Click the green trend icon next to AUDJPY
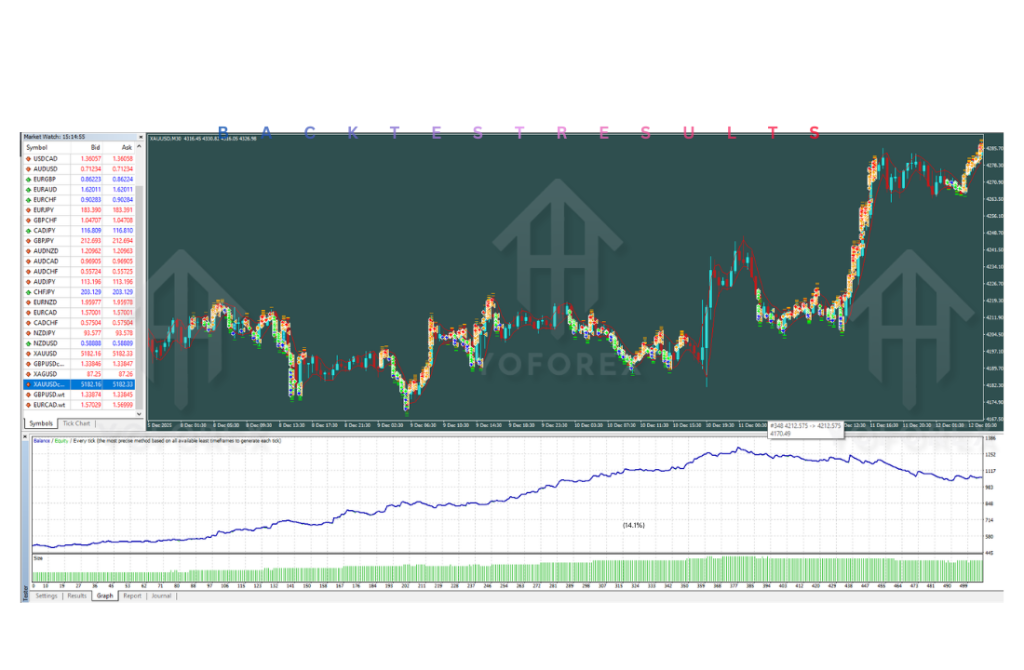 [x=30, y=283]
